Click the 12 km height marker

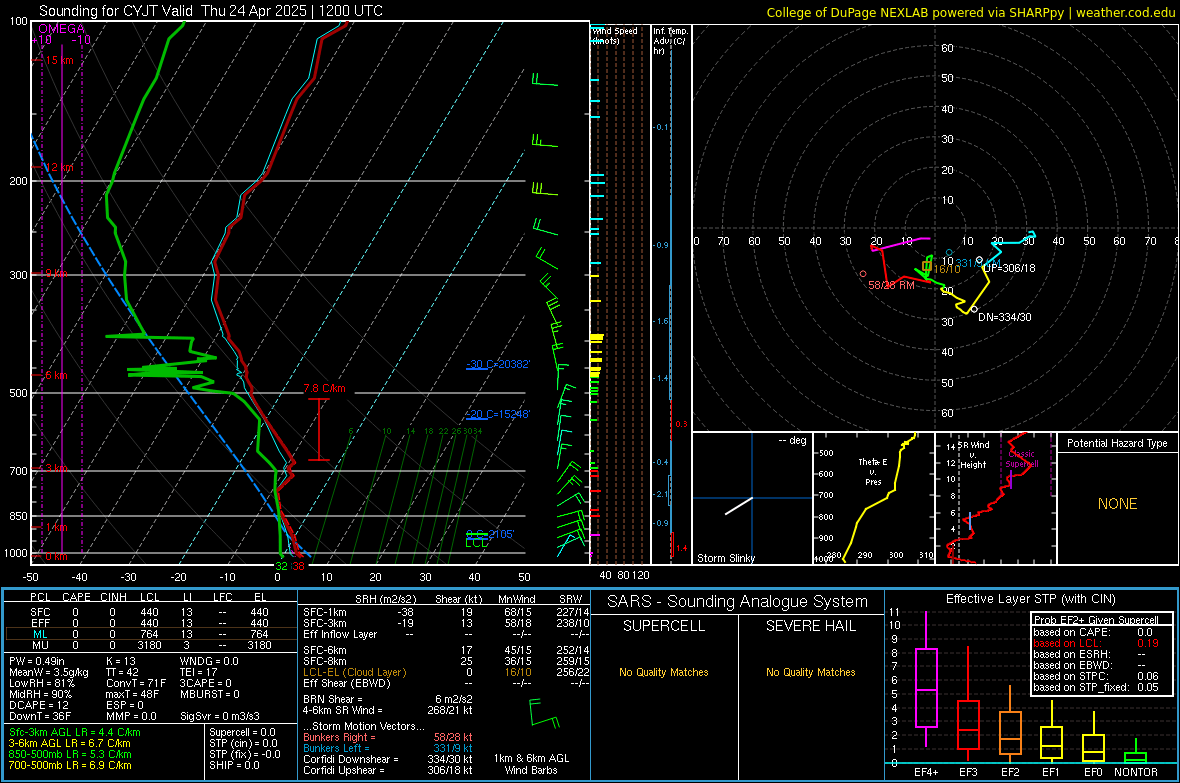(59, 167)
